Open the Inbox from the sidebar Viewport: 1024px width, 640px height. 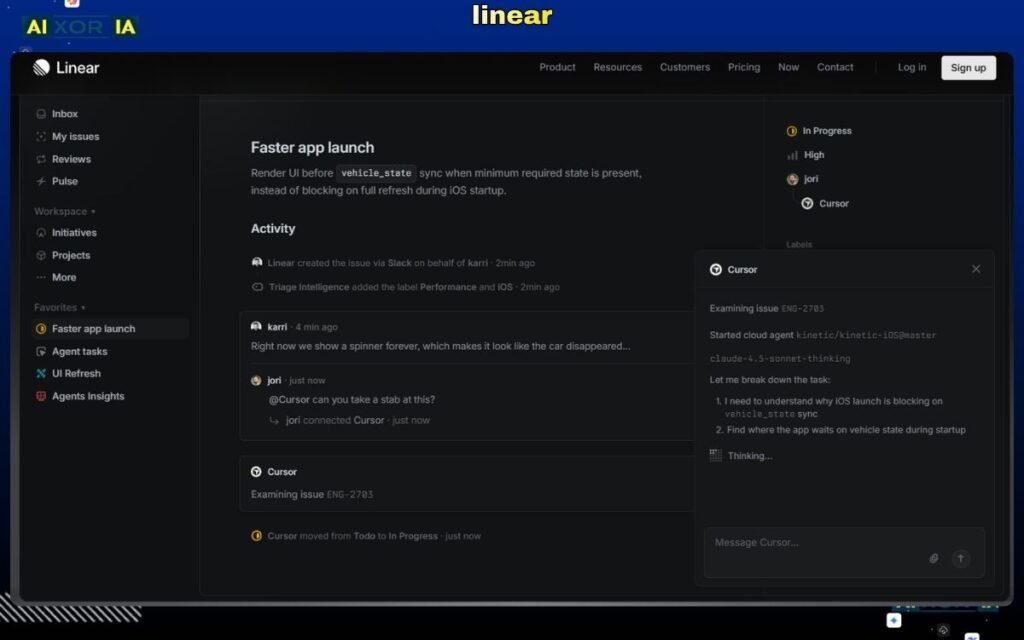click(x=41, y=113)
